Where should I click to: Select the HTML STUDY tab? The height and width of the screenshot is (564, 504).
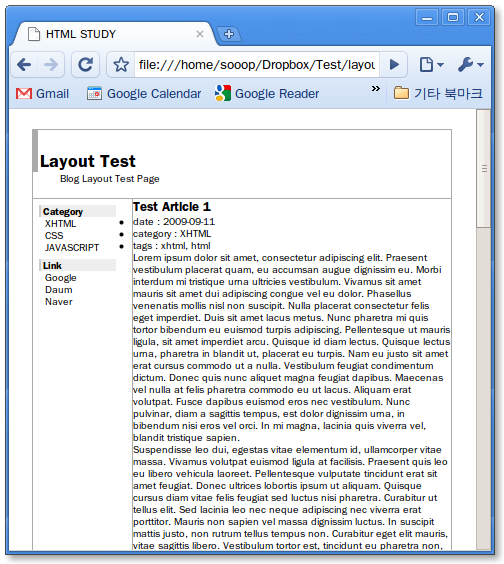pos(115,34)
